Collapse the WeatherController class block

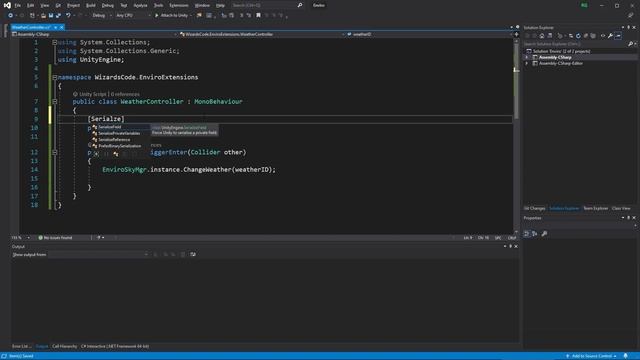coord(54,102)
